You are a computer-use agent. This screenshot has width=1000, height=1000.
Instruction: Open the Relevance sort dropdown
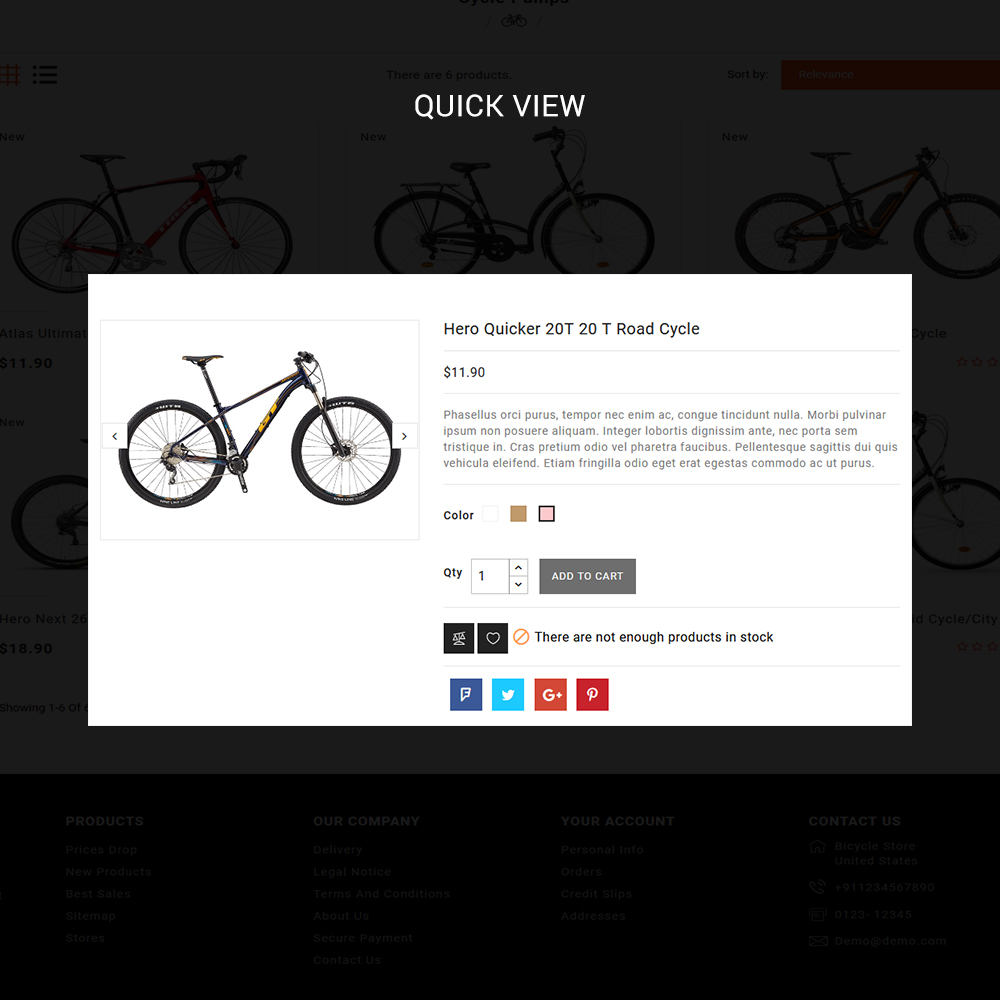(890, 75)
